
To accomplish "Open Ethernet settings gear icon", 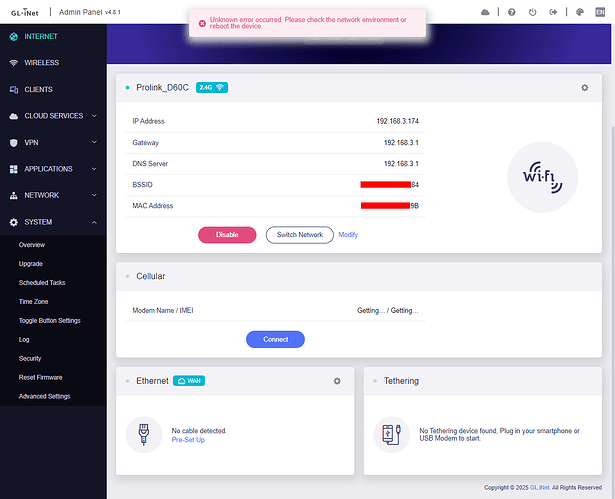I will point(337,381).
